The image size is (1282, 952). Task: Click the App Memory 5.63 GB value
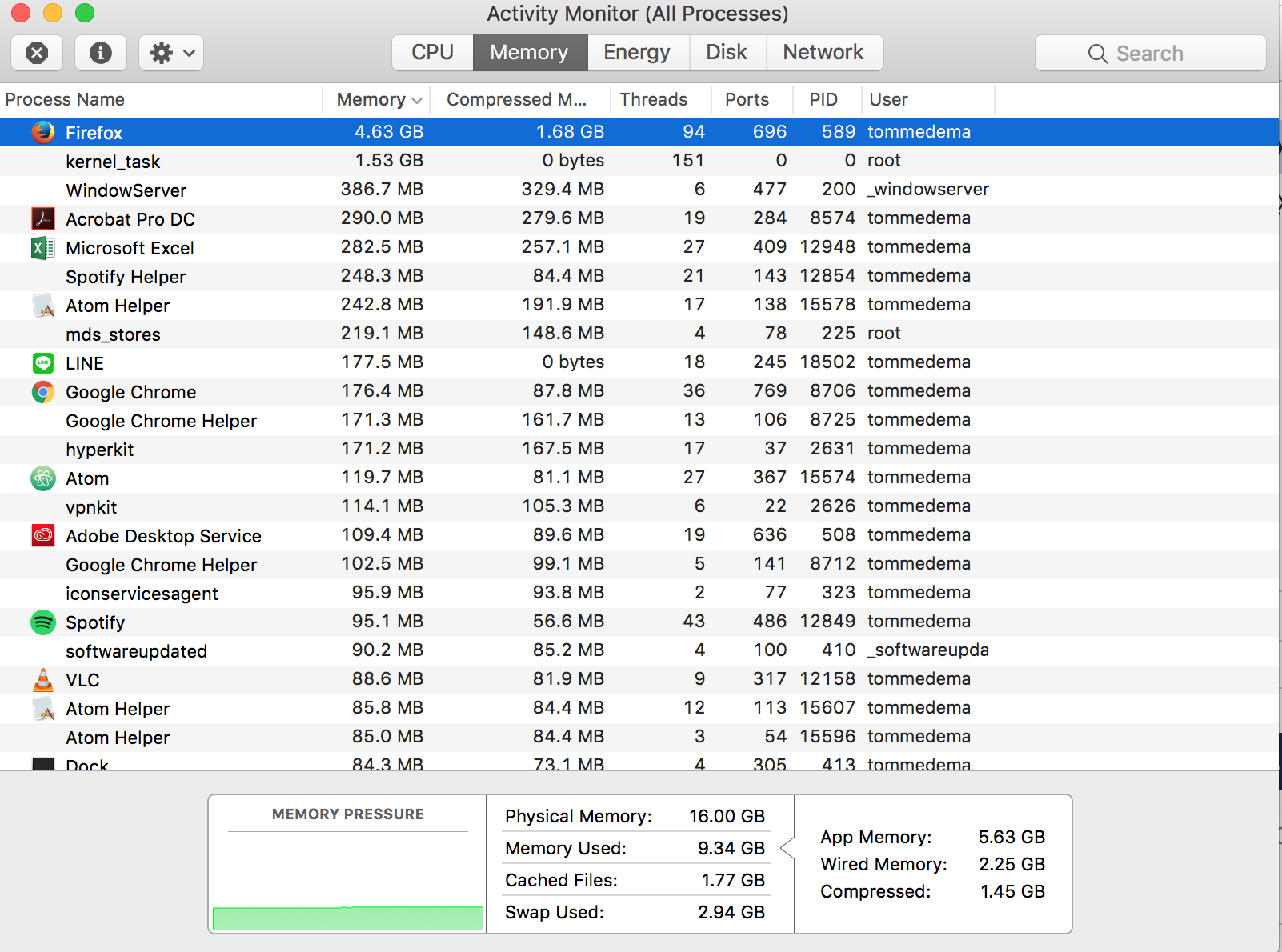(1012, 837)
